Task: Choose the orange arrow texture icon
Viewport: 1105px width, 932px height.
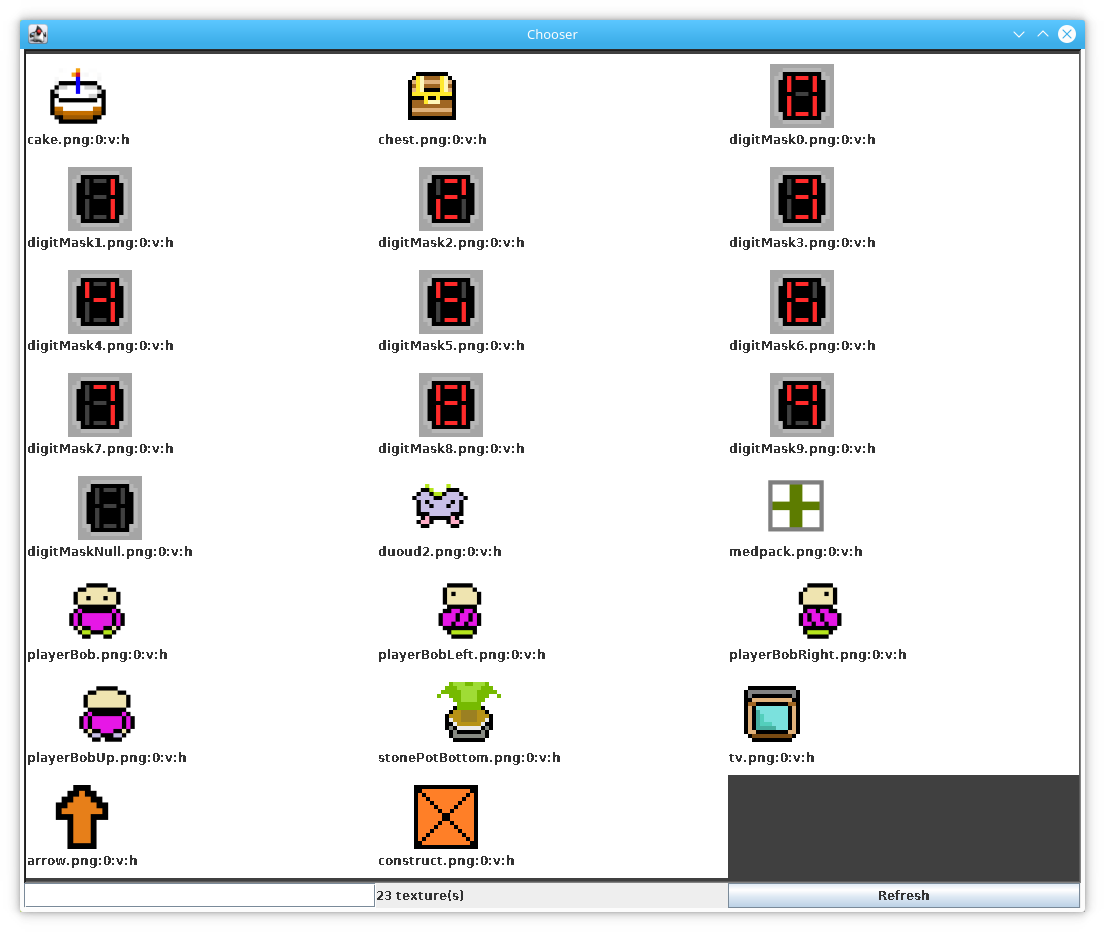Action: pyautogui.click(x=82, y=816)
